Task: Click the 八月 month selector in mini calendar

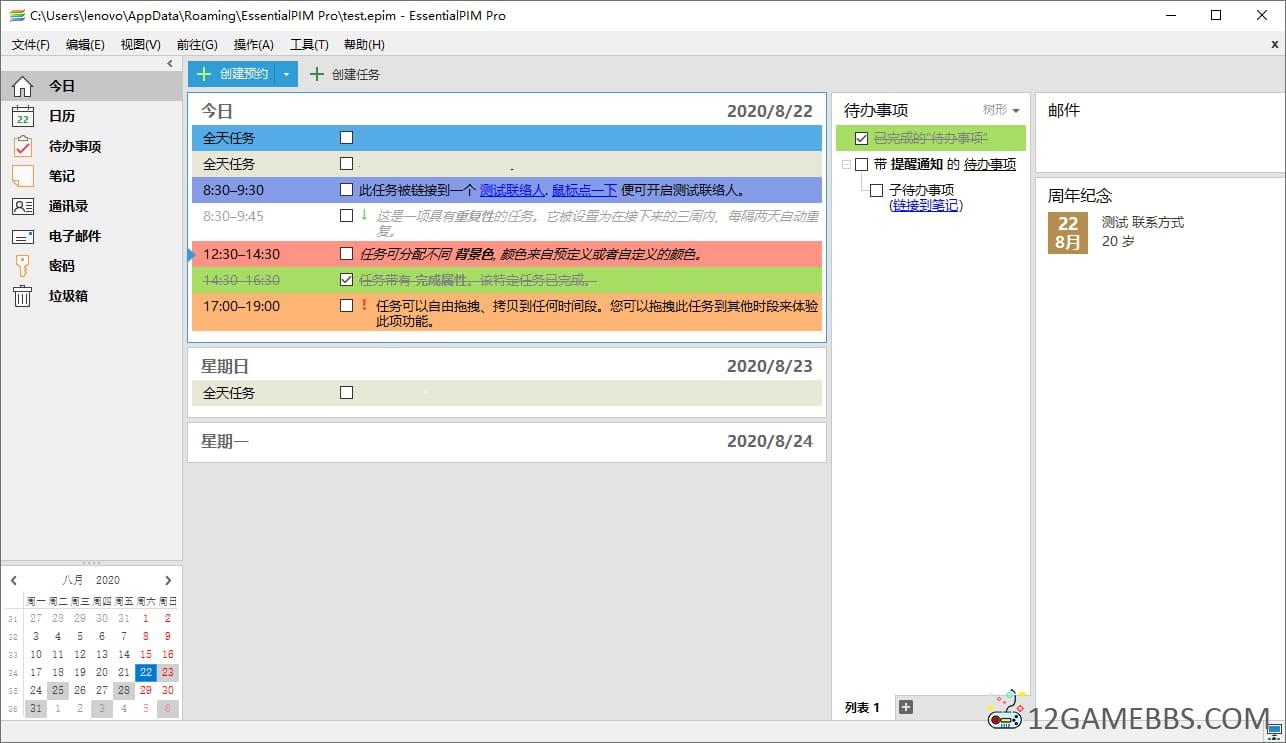Action: [x=73, y=580]
